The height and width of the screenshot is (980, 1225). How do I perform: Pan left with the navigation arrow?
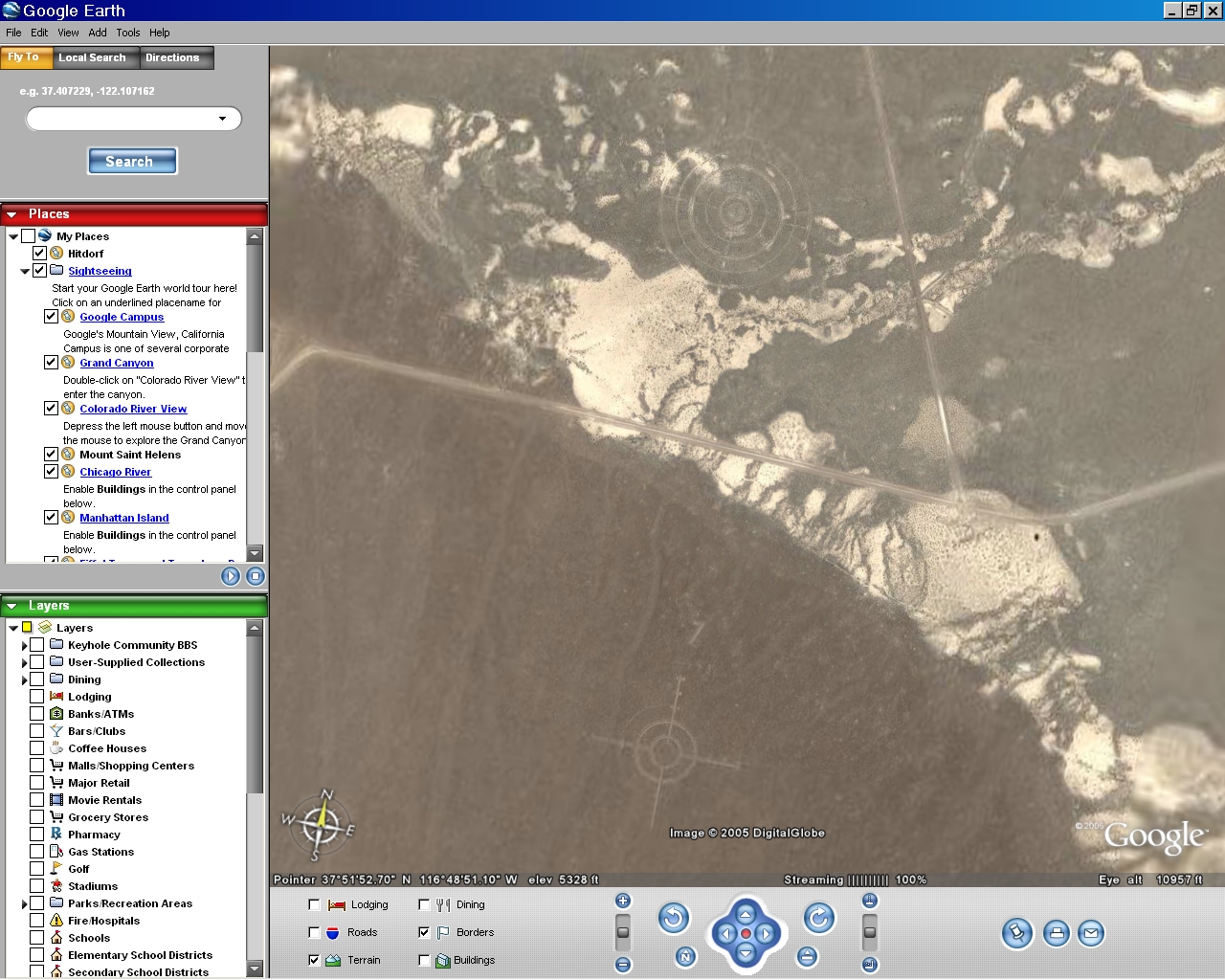725,933
